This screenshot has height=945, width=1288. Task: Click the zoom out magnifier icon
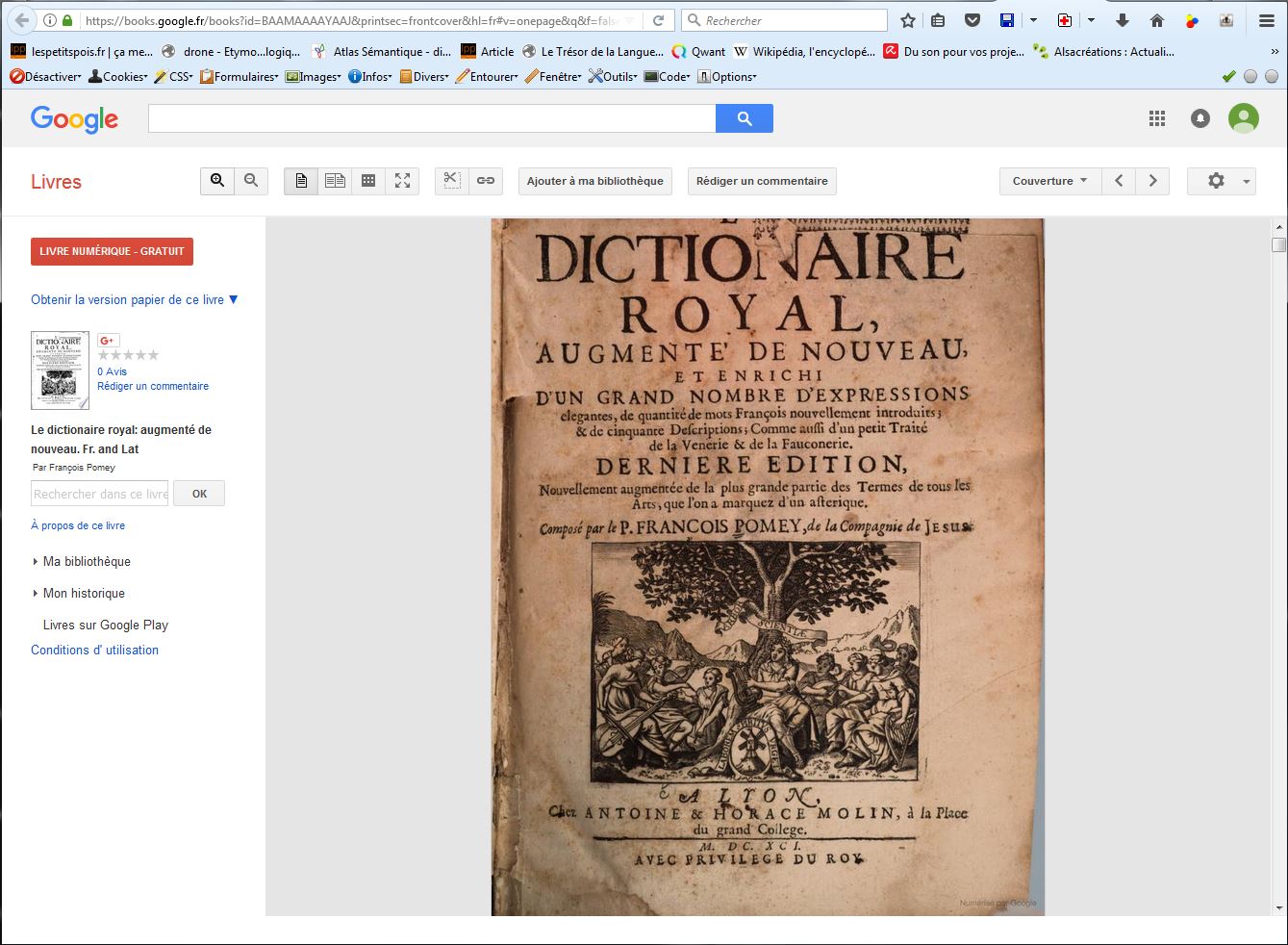251,181
